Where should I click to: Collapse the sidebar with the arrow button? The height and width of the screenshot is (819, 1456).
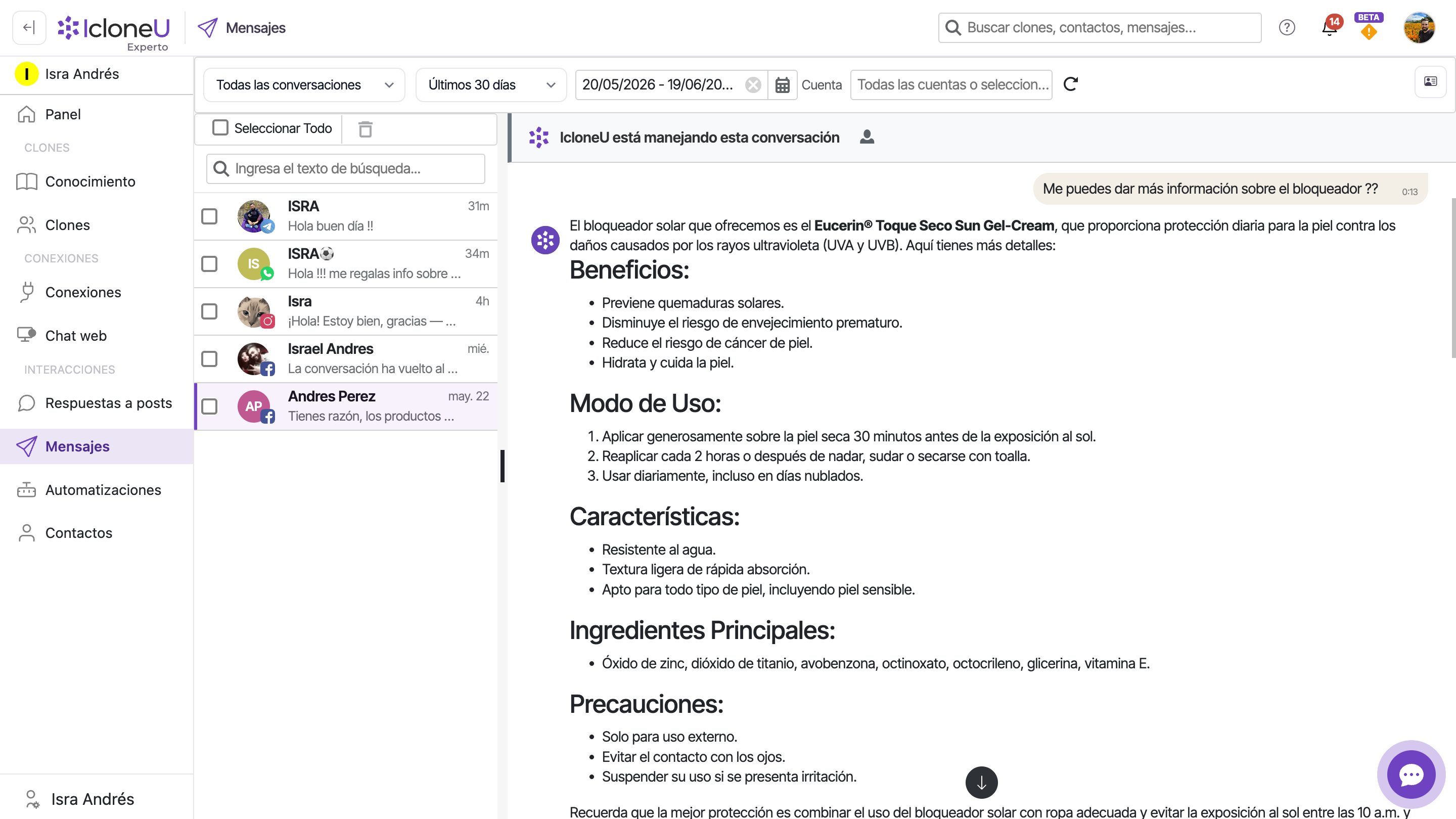(29, 27)
